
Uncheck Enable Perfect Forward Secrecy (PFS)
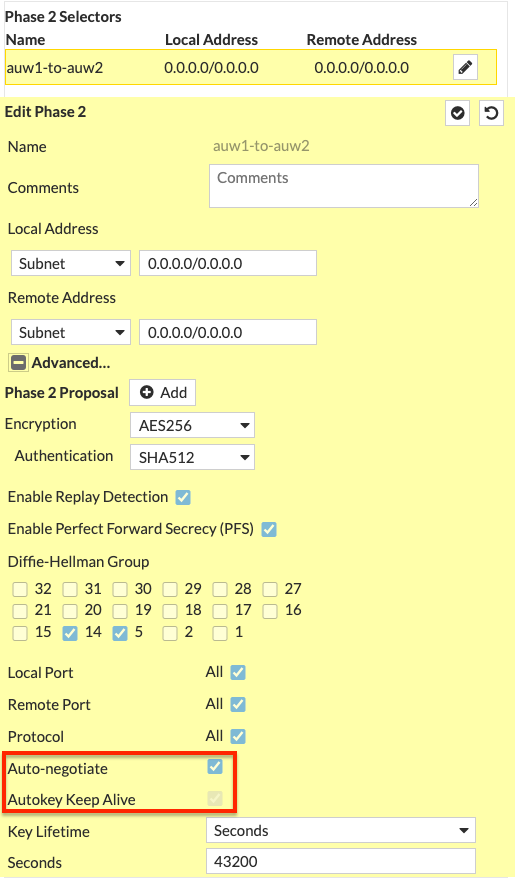[x=269, y=529]
